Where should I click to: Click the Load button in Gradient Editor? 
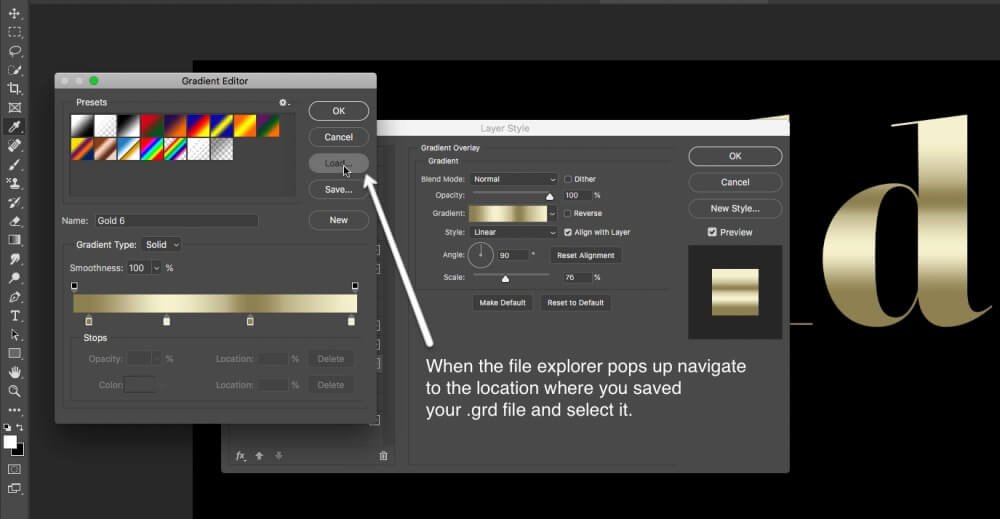(x=338, y=163)
